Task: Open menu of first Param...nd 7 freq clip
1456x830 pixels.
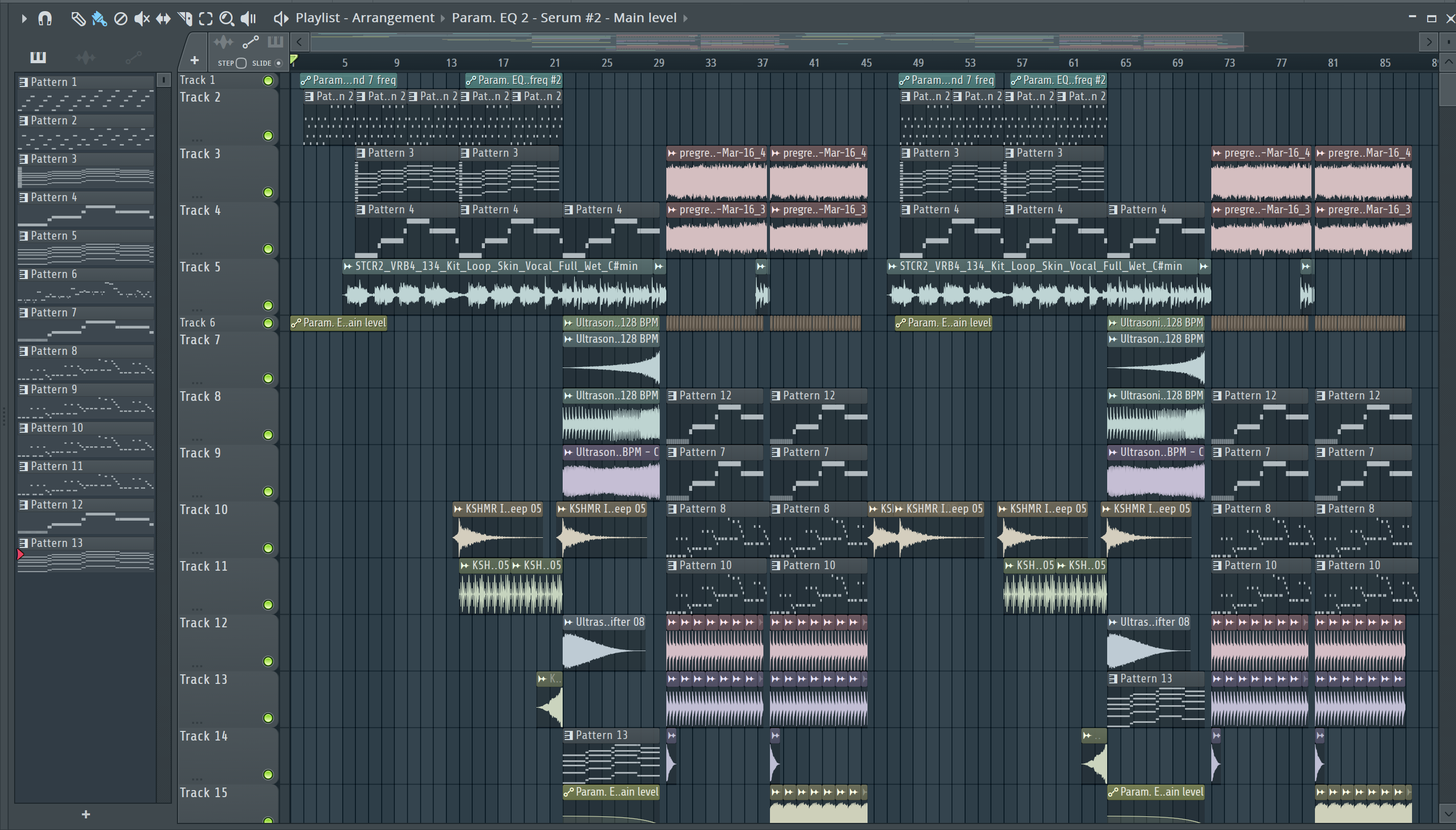Action: [305, 80]
